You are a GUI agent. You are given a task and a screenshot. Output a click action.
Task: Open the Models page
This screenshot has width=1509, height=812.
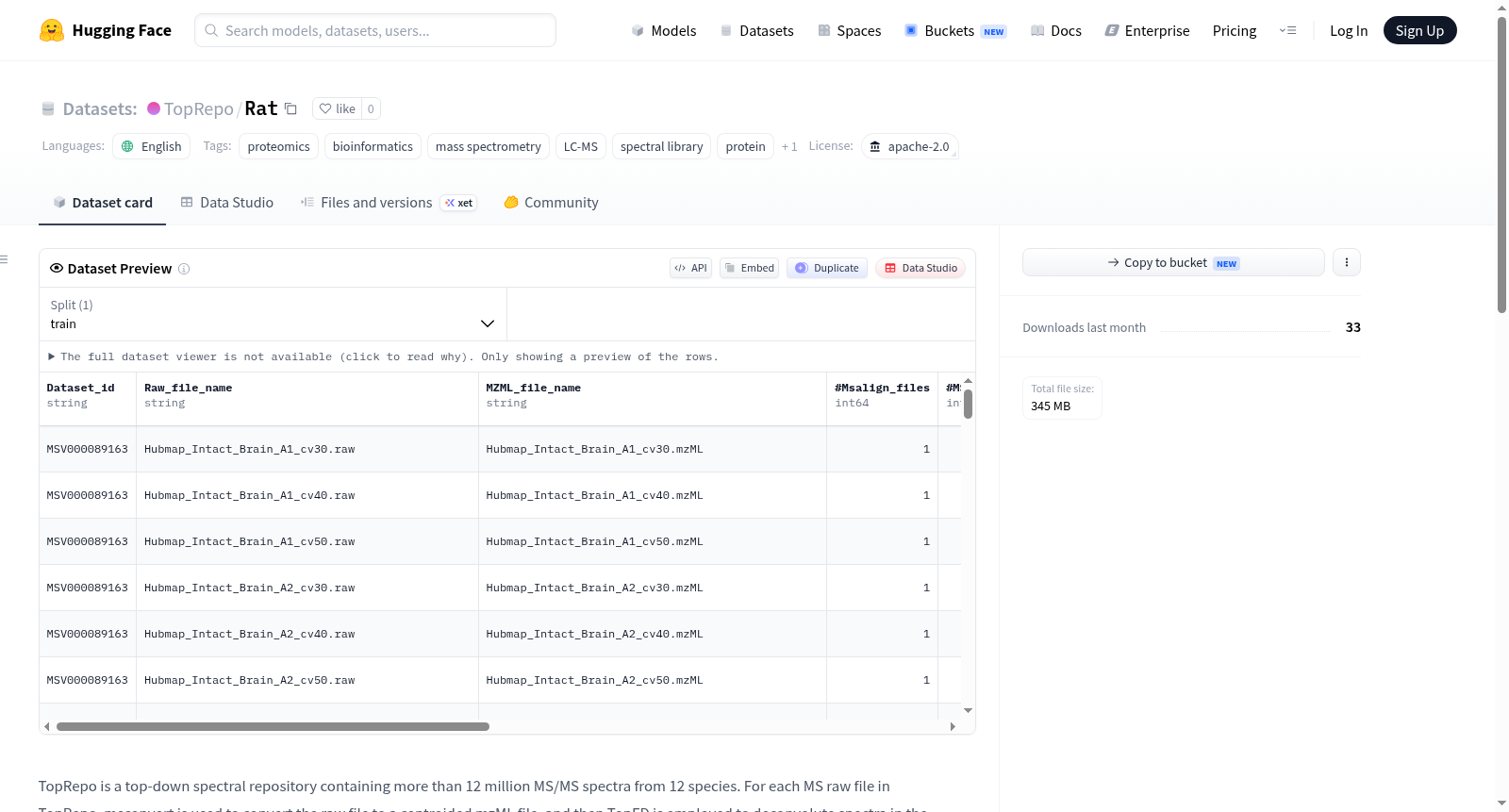tap(663, 30)
